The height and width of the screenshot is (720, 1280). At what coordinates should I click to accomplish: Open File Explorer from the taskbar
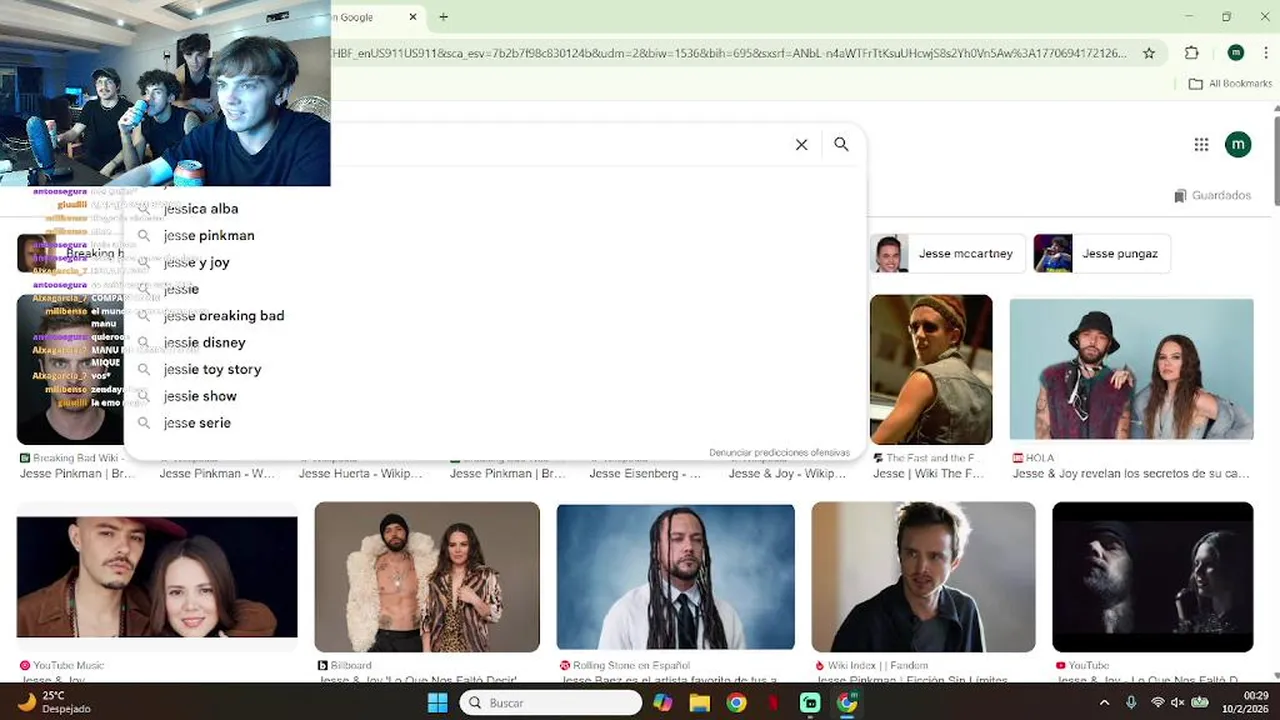pyautogui.click(x=699, y=703)
